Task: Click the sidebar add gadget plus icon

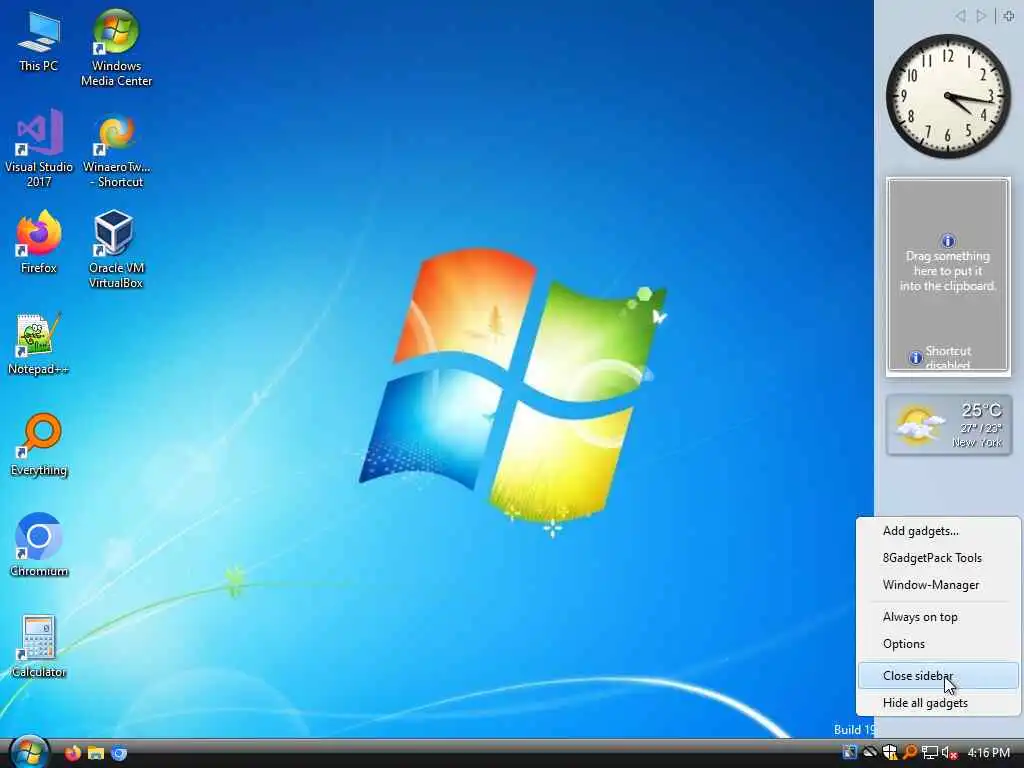Action: click(x=1008, y=16)
